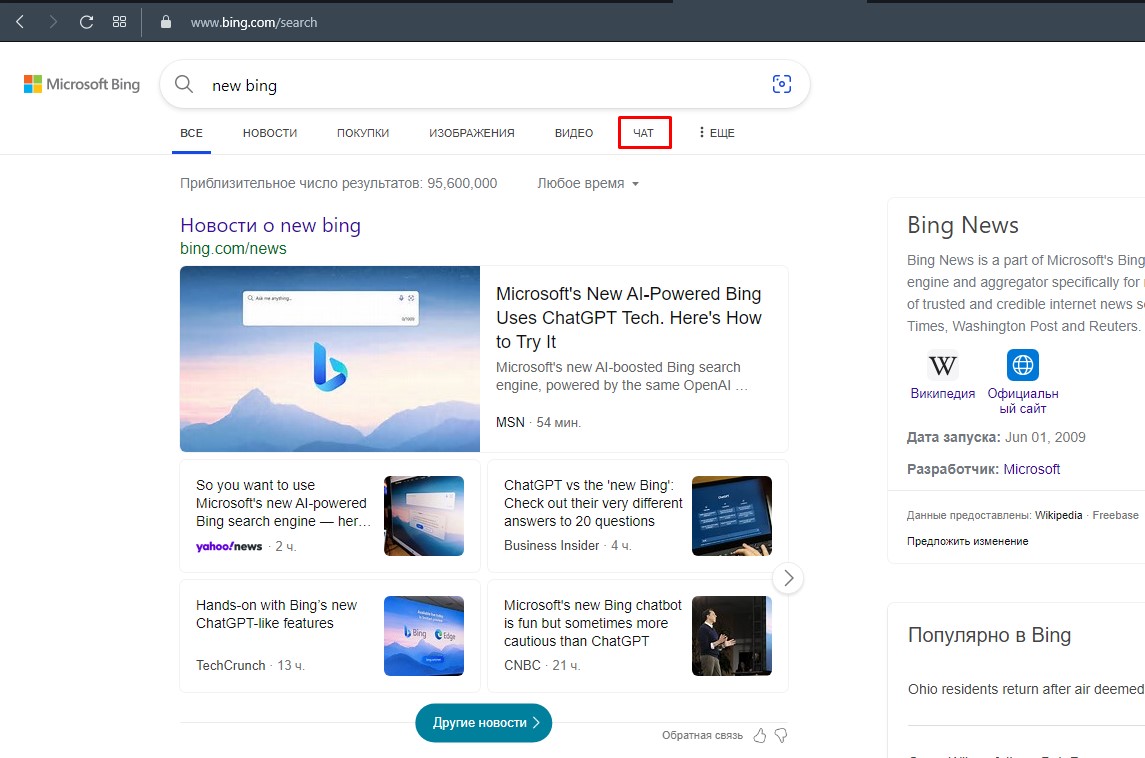Open the ЧАТ tab

pos(644,133)
